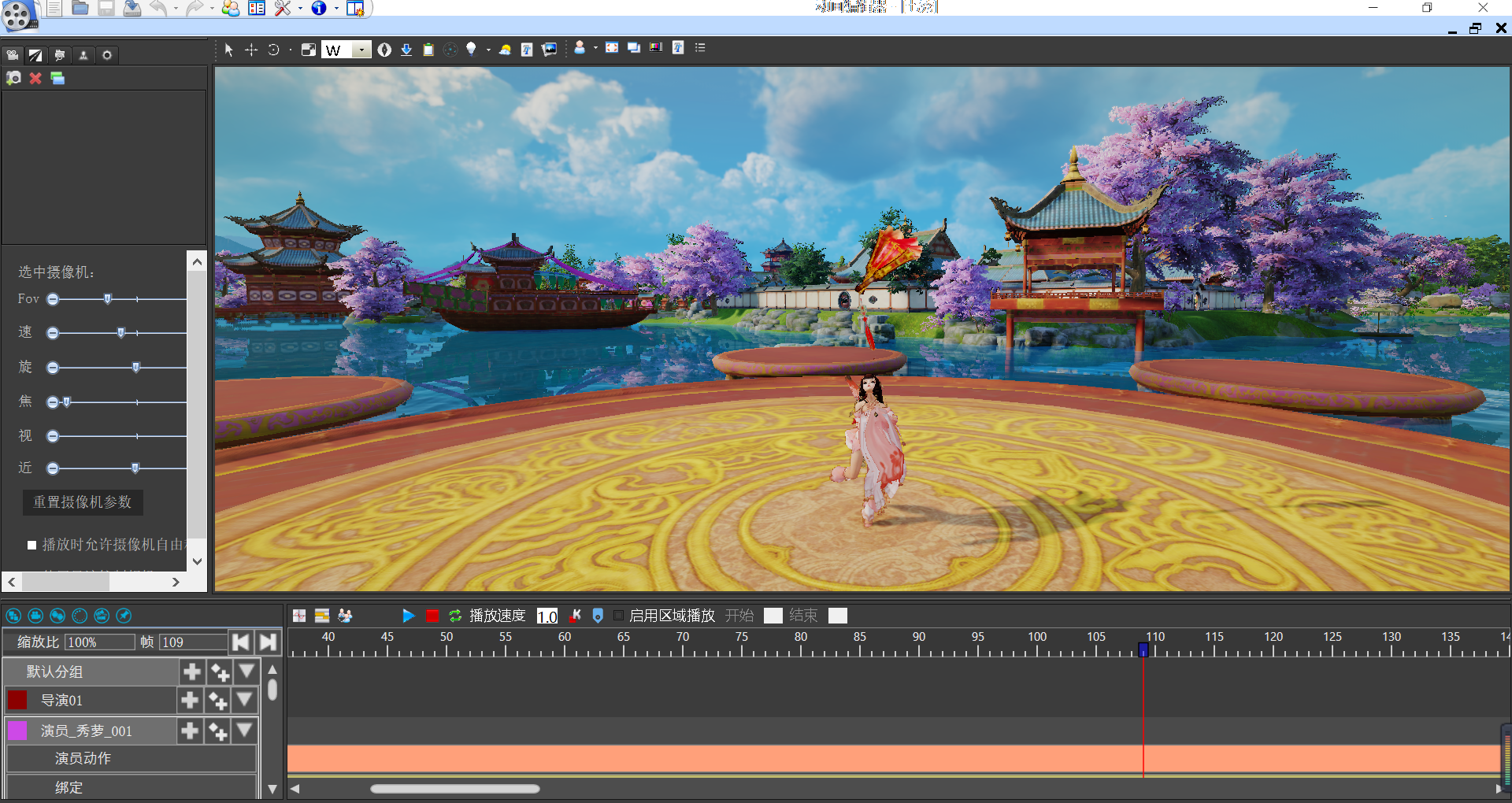1512x803 pixels.
Task: Click the 播放速度 1.0 speed field
Action: click(547, 616)
